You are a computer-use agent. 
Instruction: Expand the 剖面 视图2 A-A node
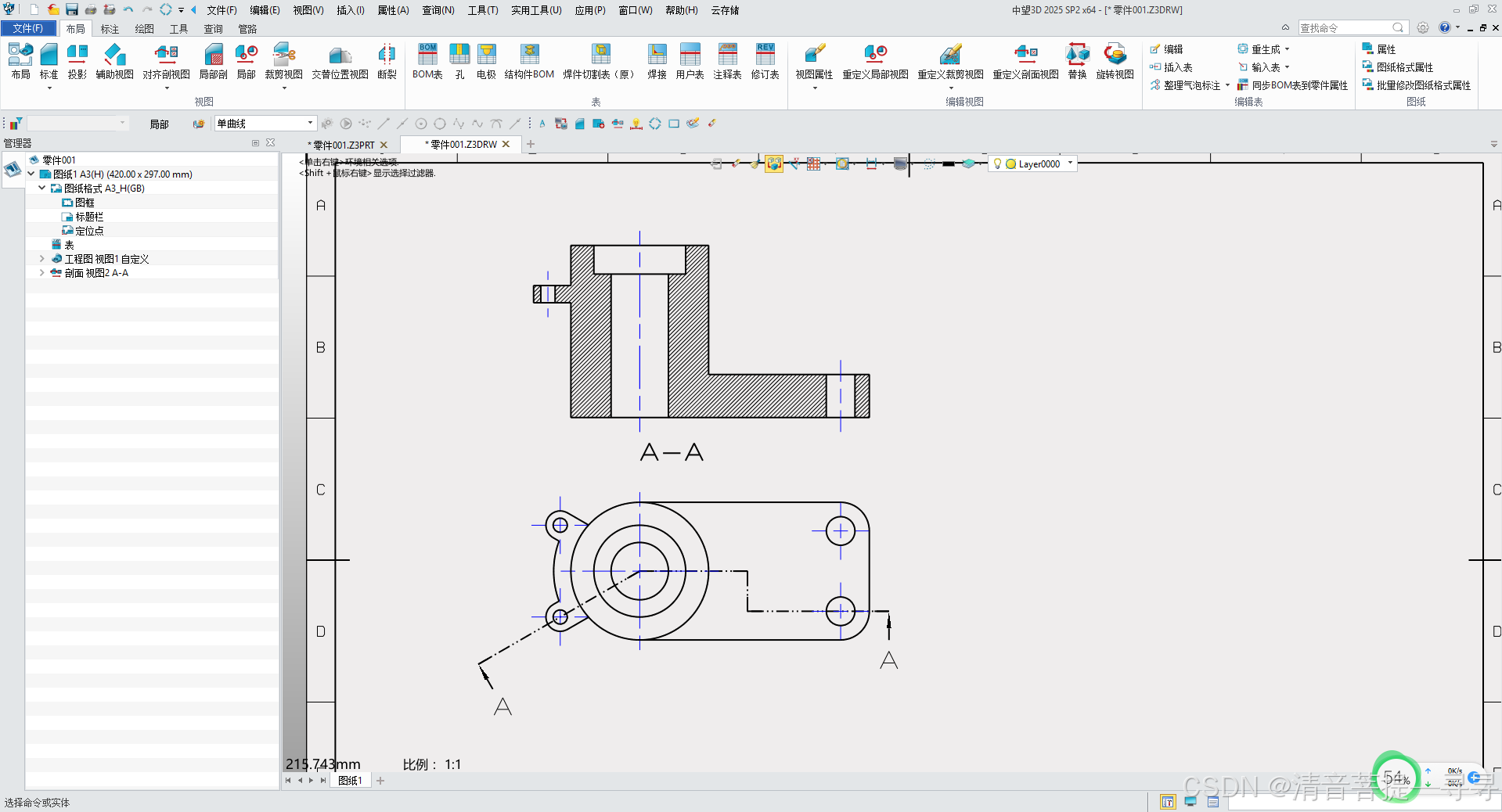(42, 272)
